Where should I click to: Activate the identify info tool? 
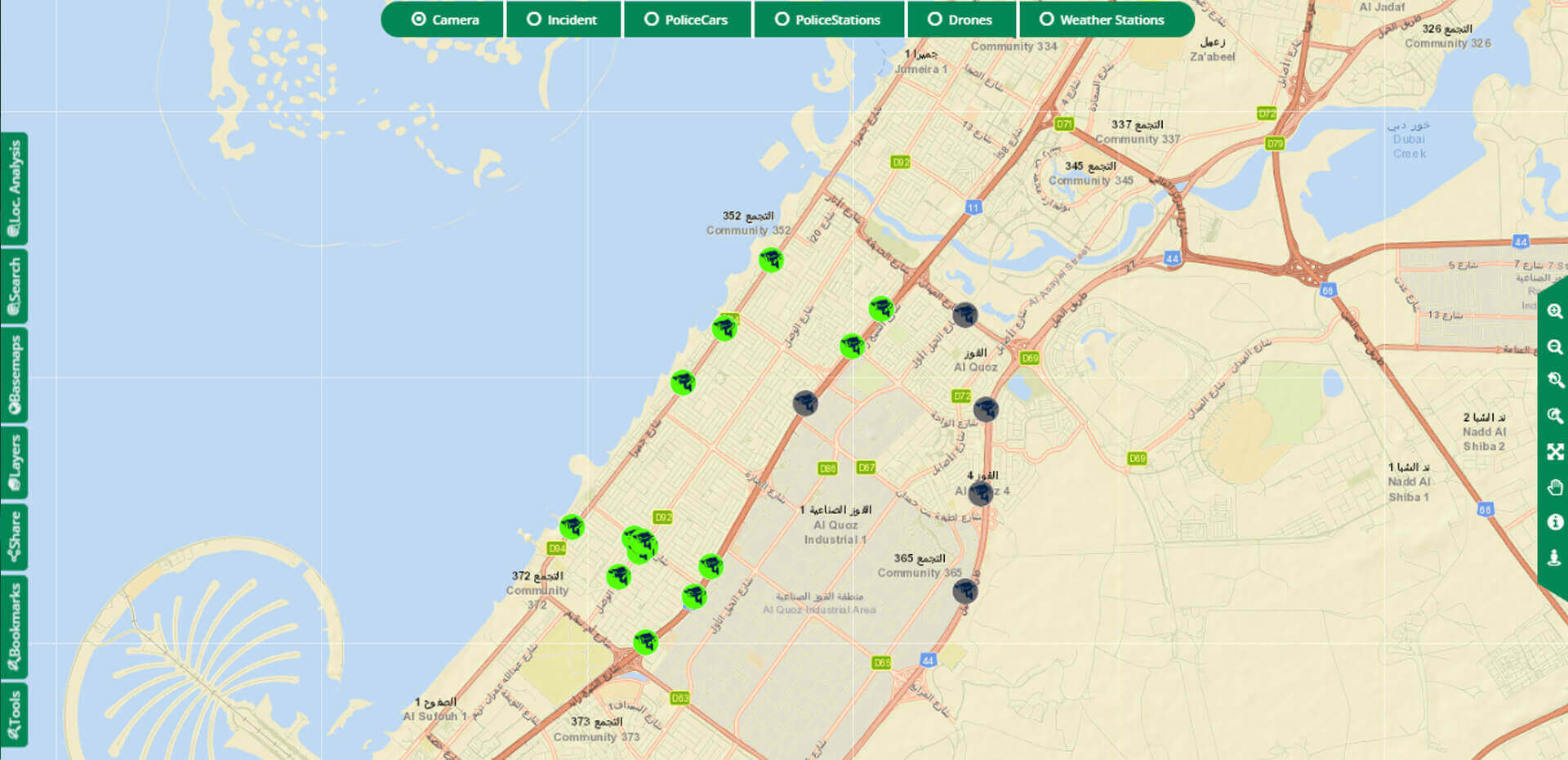tap(1554, 522)
